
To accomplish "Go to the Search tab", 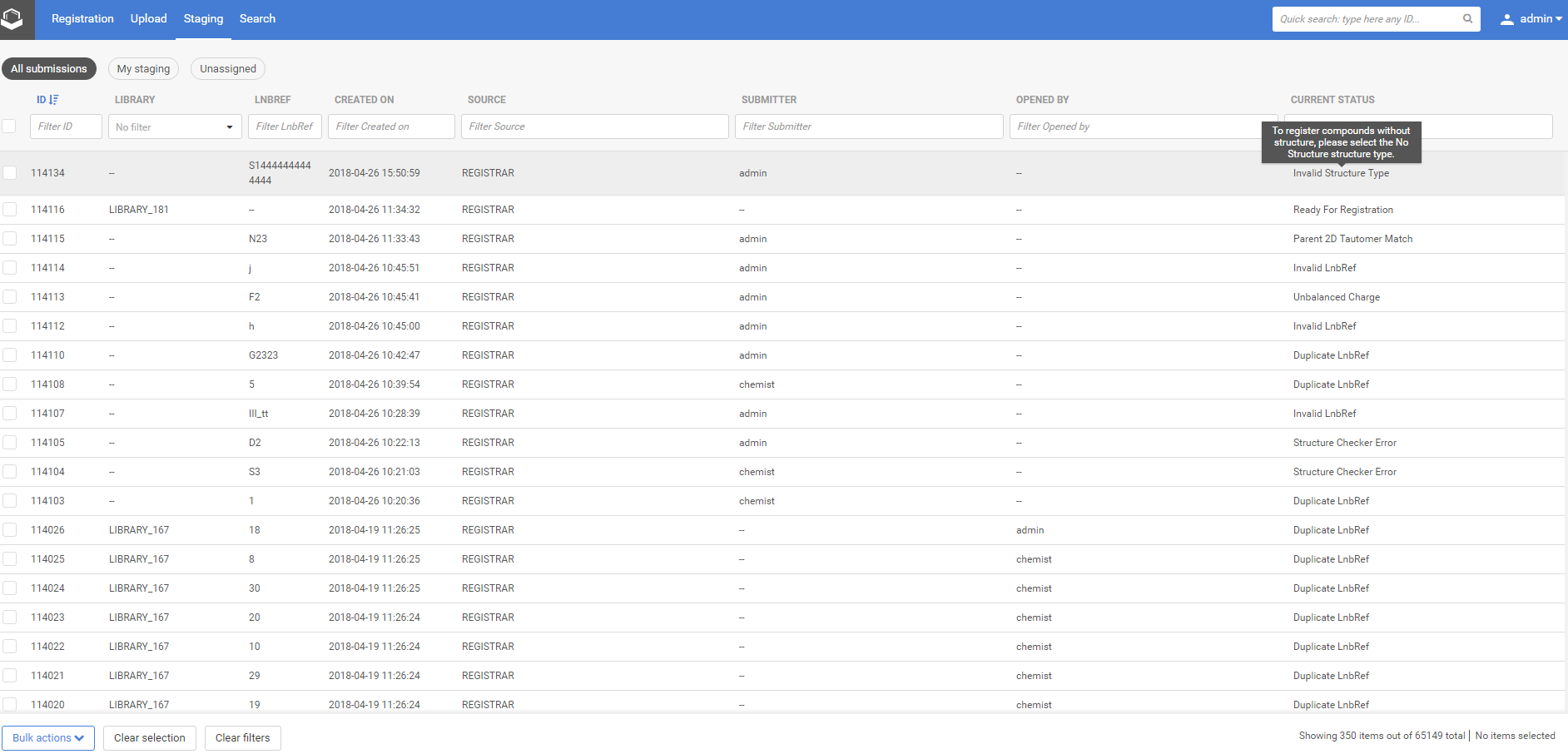I will coord(257,19).
